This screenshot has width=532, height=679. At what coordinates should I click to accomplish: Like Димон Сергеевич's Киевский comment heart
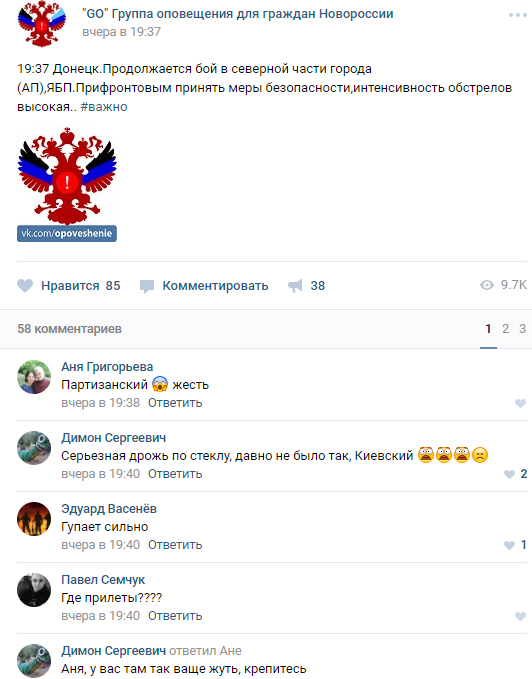click(x=509, y=474)
